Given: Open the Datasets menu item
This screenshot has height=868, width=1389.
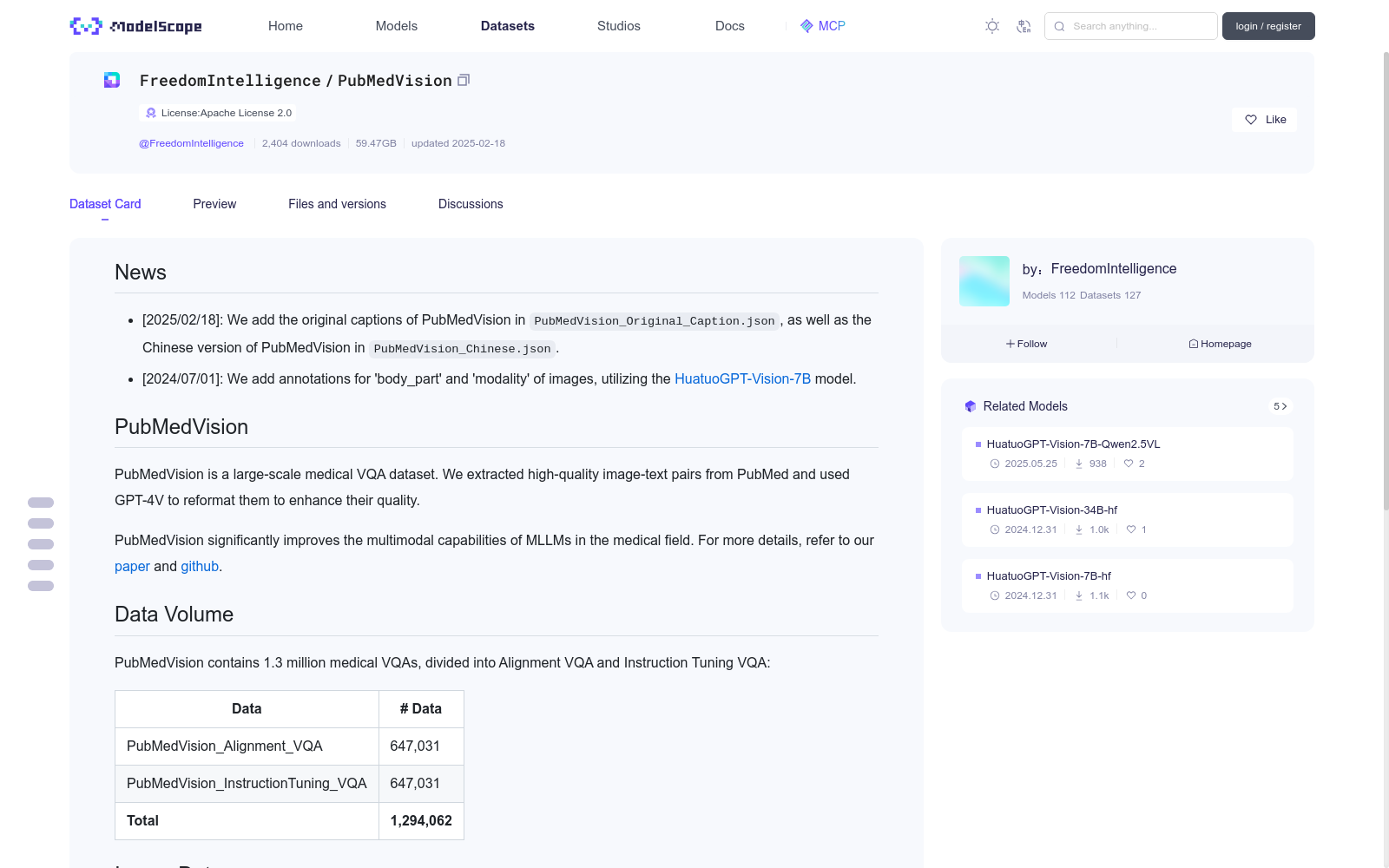Looking at the screenshot, I should pos(508,26).
